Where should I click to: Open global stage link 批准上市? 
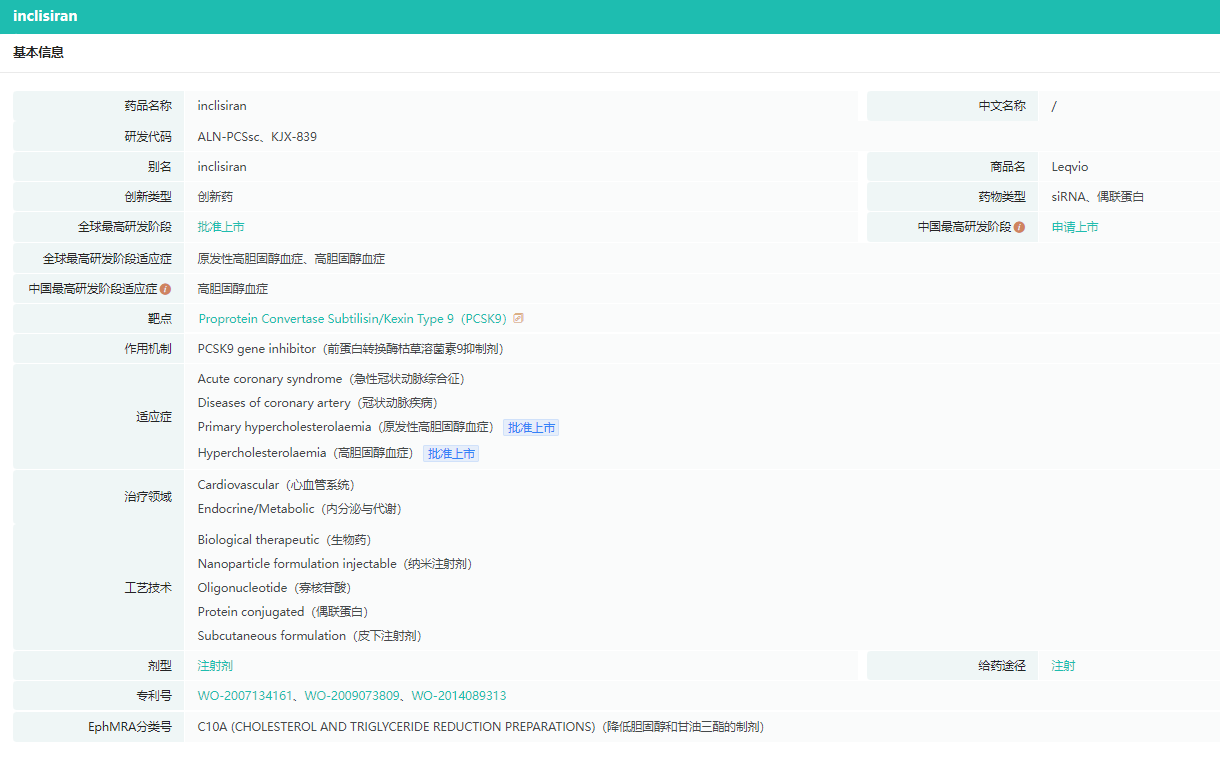(x=221, y=227)
